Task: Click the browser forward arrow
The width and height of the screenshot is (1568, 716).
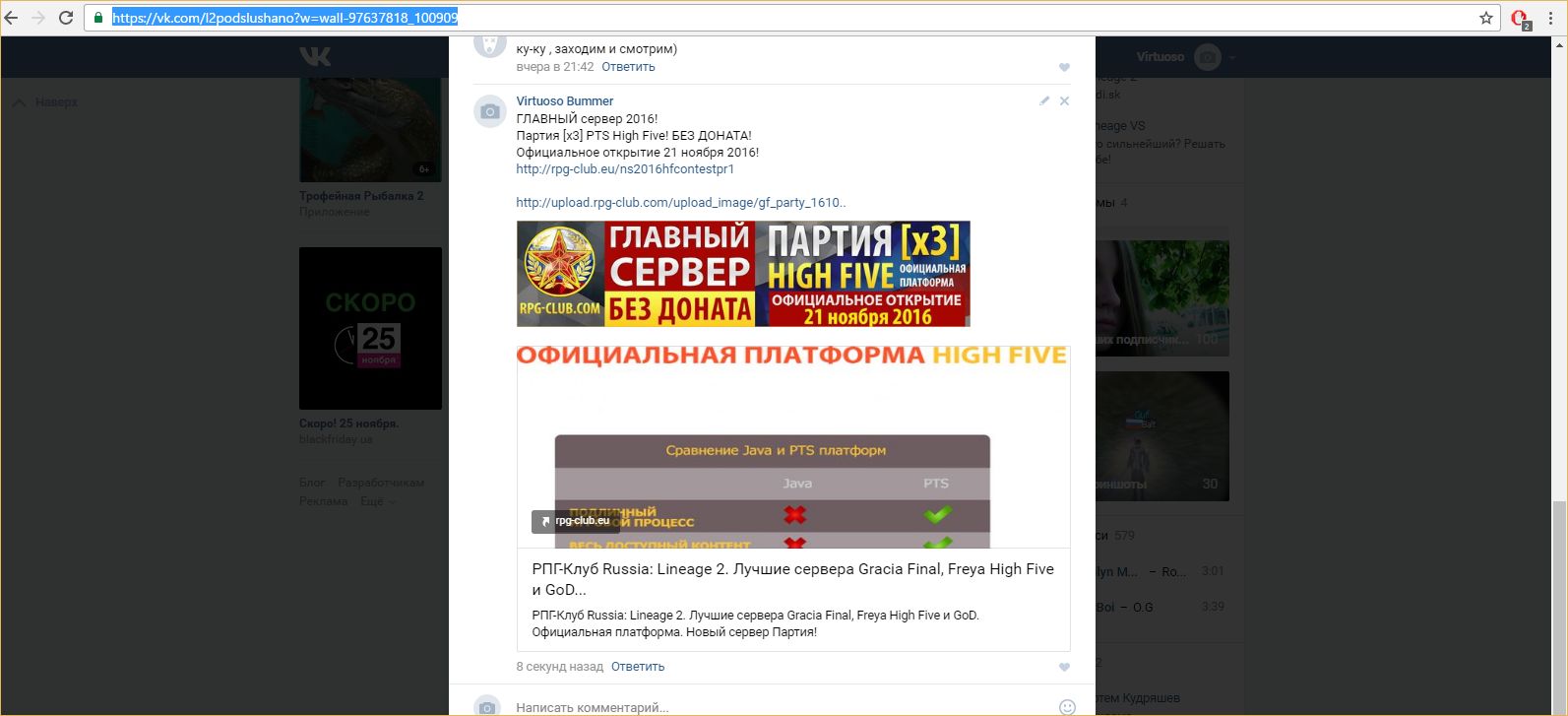Action: [38, 18]
